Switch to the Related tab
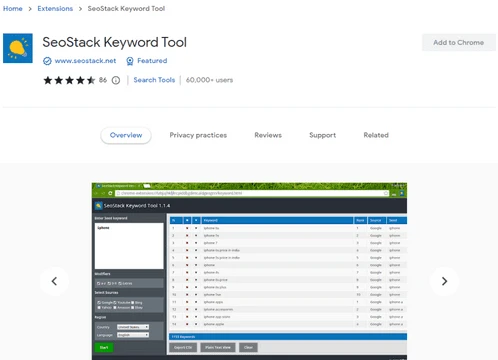Screen dimensions: 498x360 pos(376,135)
